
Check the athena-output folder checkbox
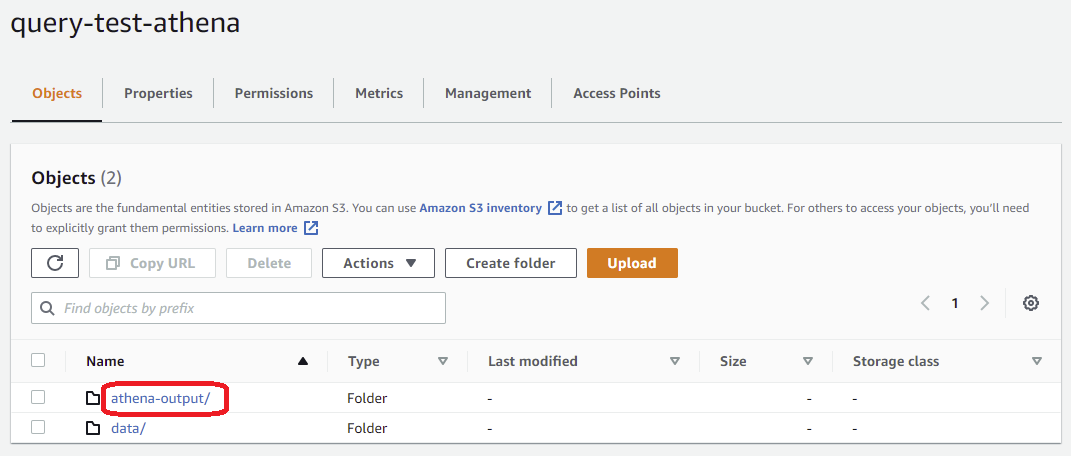pyautogui.click(x=38, y=397)
